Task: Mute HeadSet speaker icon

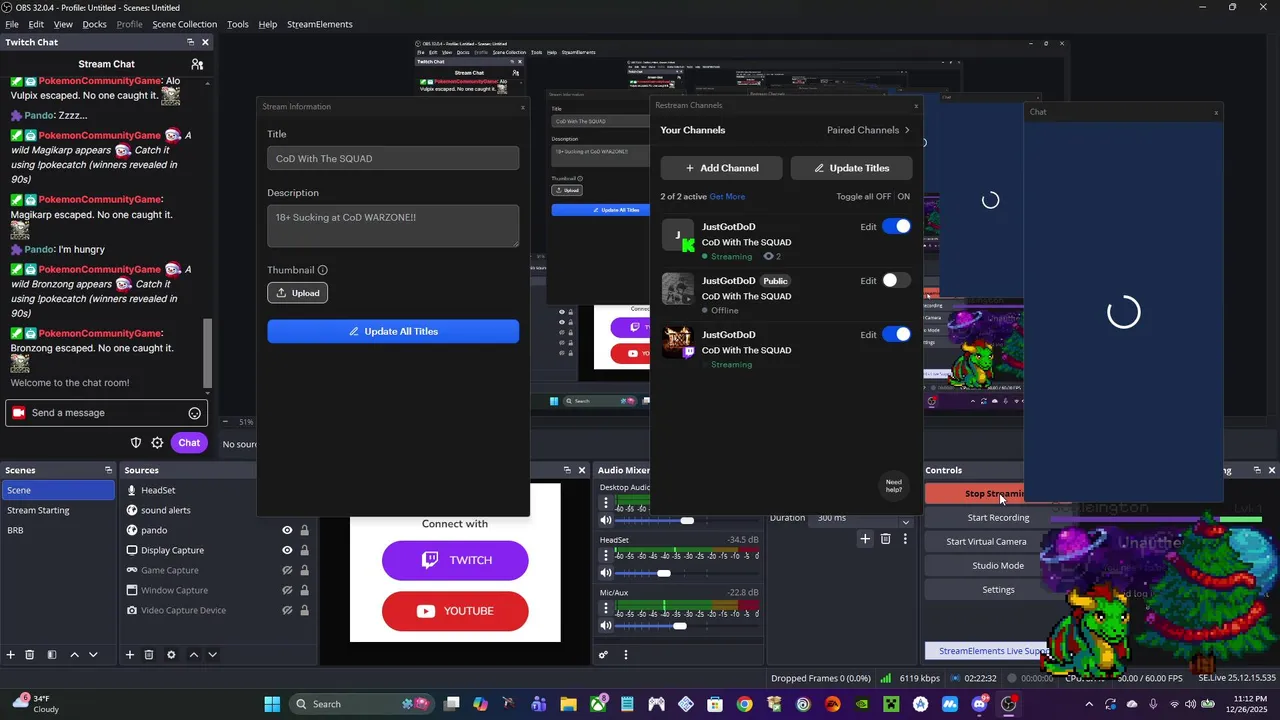Action: pos(605,573)
